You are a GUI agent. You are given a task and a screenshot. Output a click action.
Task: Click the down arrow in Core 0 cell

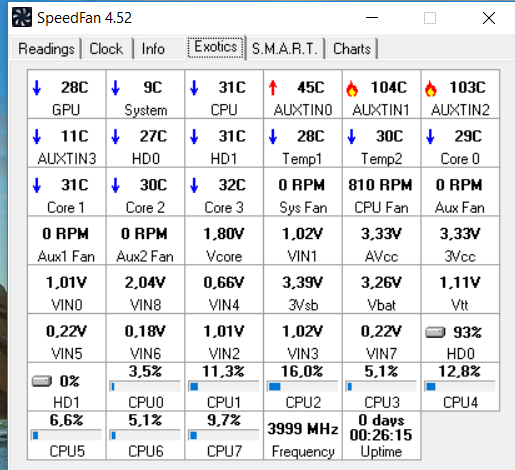[430, 137]
